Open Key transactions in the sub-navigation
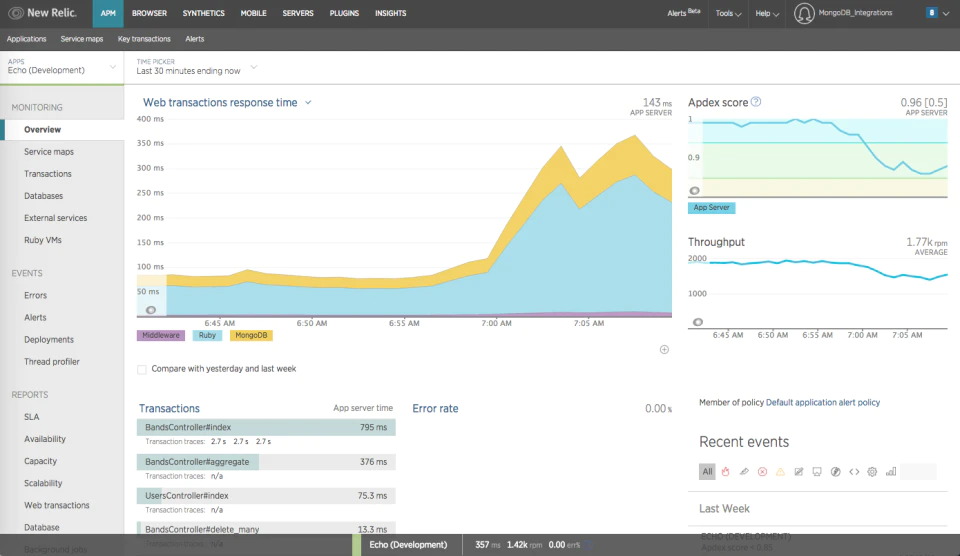Screen dimensions: 960x556 click(x=144, y=39)
